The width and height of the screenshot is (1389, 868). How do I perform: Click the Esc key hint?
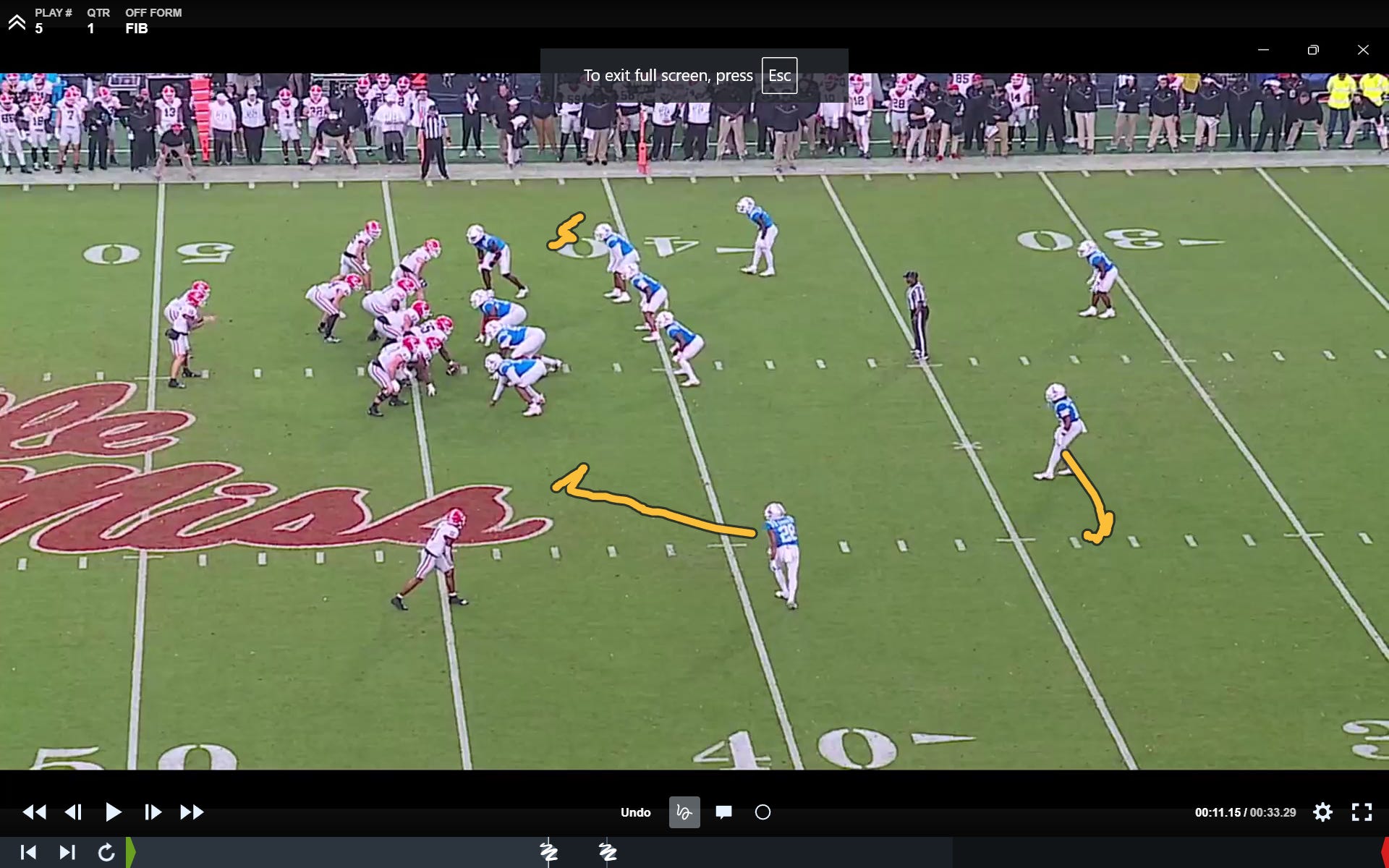pyautogui.click(x=779, y=75)
